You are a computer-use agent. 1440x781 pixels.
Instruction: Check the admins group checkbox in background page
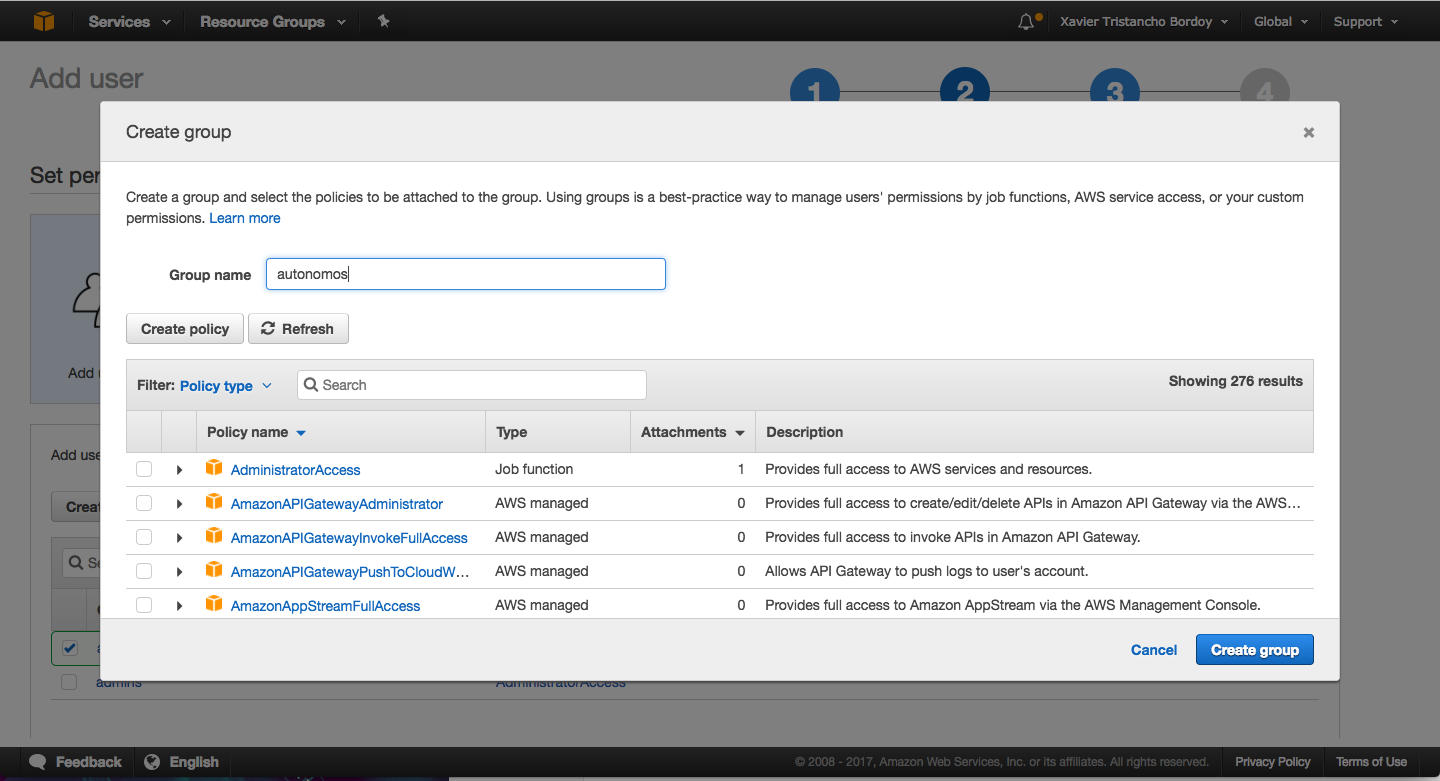[69, 682]
